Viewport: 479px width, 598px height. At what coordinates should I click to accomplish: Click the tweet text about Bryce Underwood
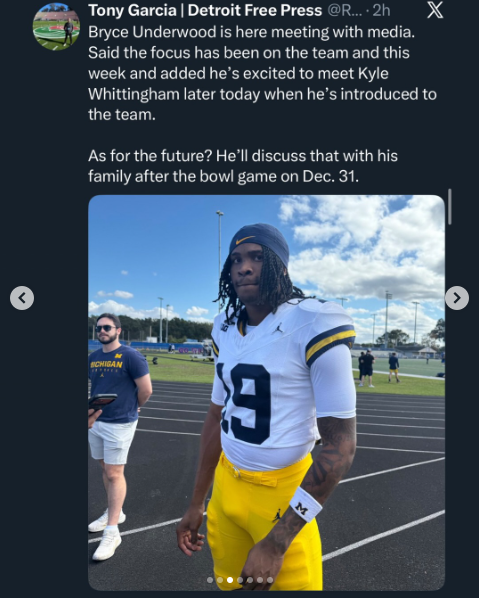click(262, 73)
